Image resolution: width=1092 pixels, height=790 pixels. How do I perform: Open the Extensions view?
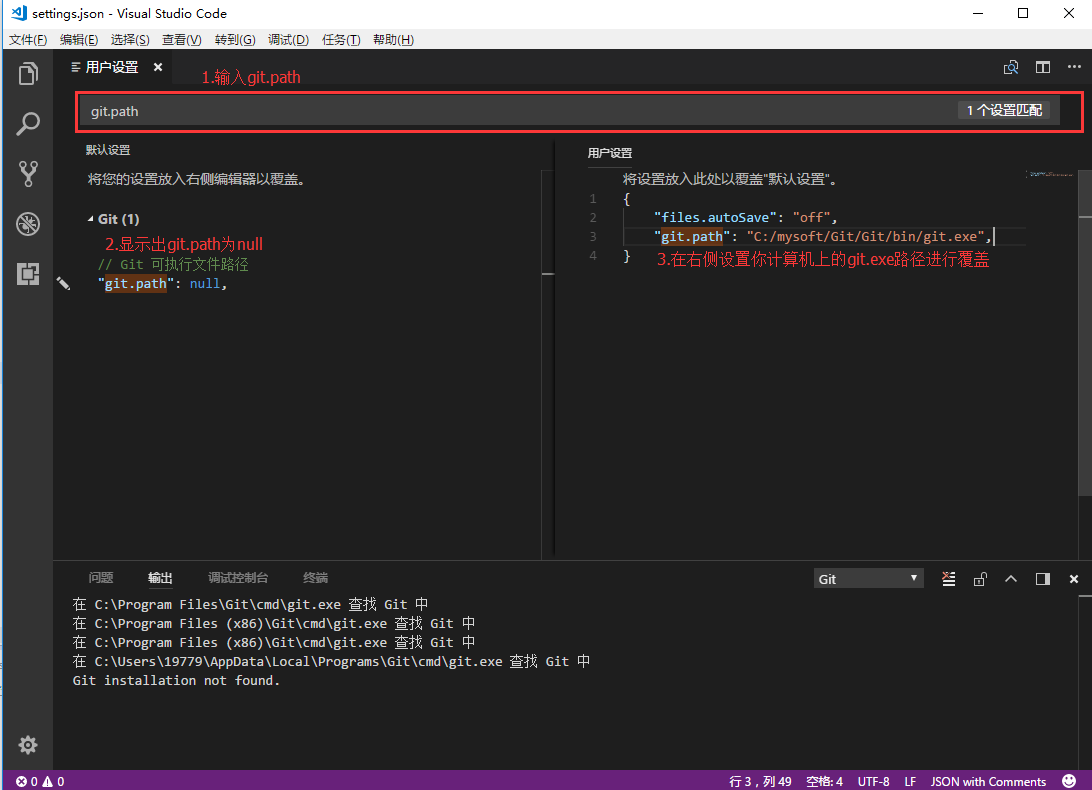pyautogui.click(x=28, y=274)
